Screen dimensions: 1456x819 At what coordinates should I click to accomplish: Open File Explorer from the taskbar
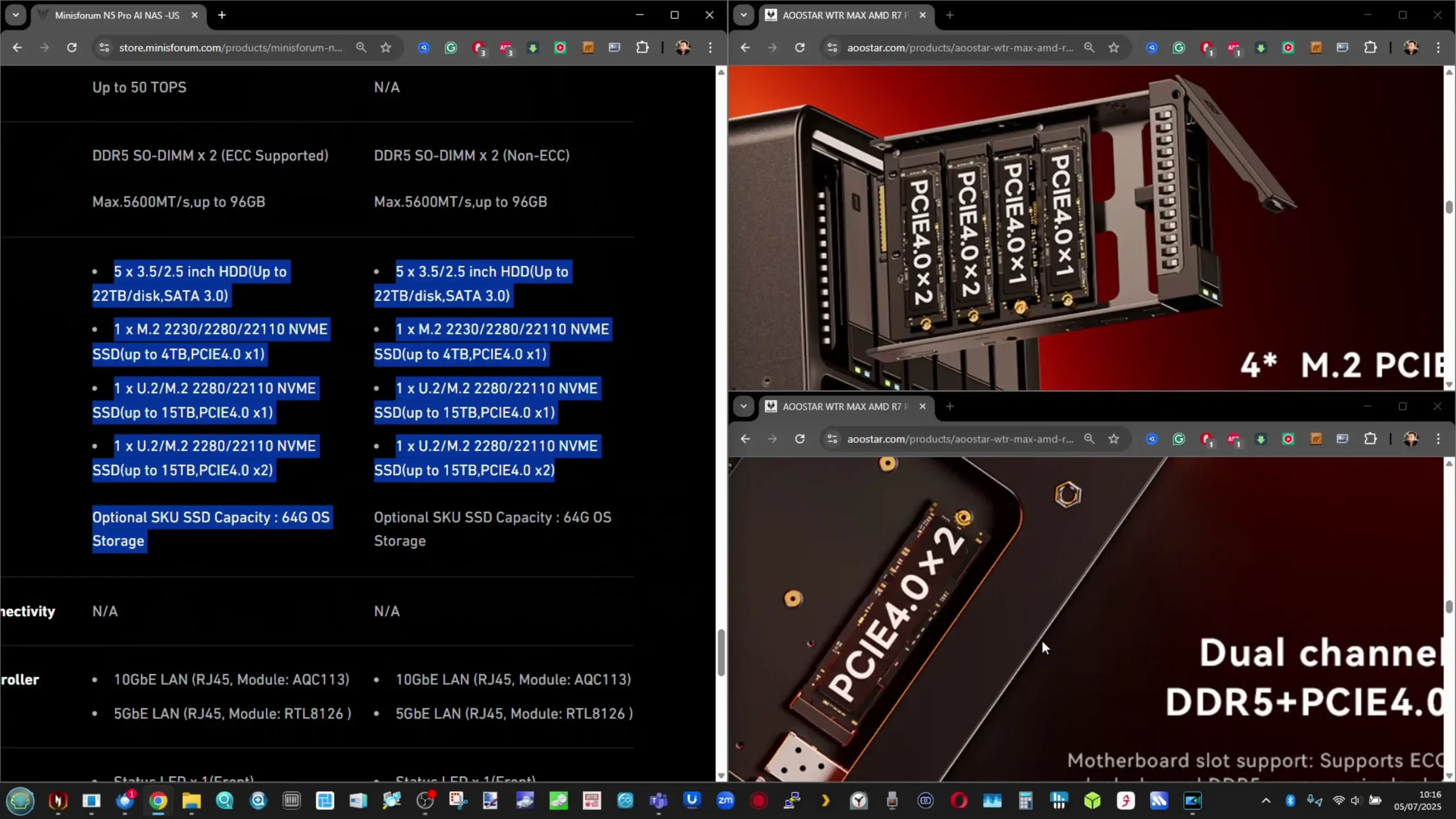click(x=192, y=801)
